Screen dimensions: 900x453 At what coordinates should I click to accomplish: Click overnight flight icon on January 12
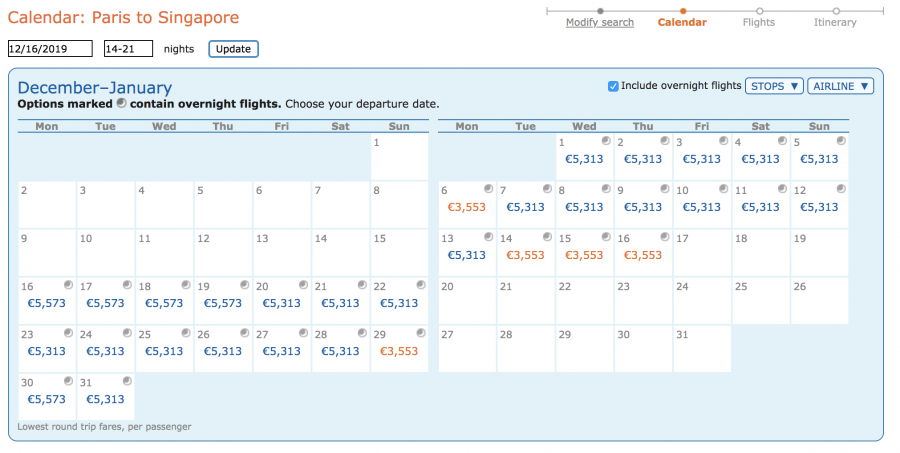click(x=842, y=189)
